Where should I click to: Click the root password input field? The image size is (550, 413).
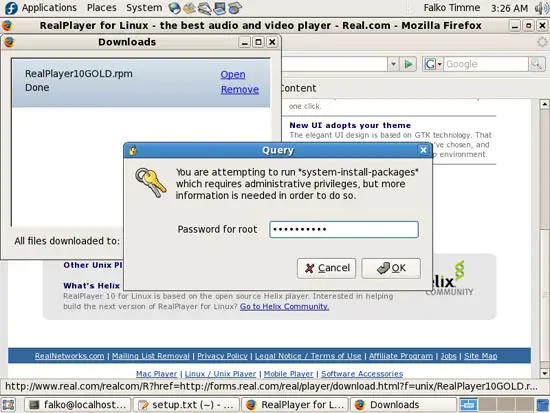[344, 229]
